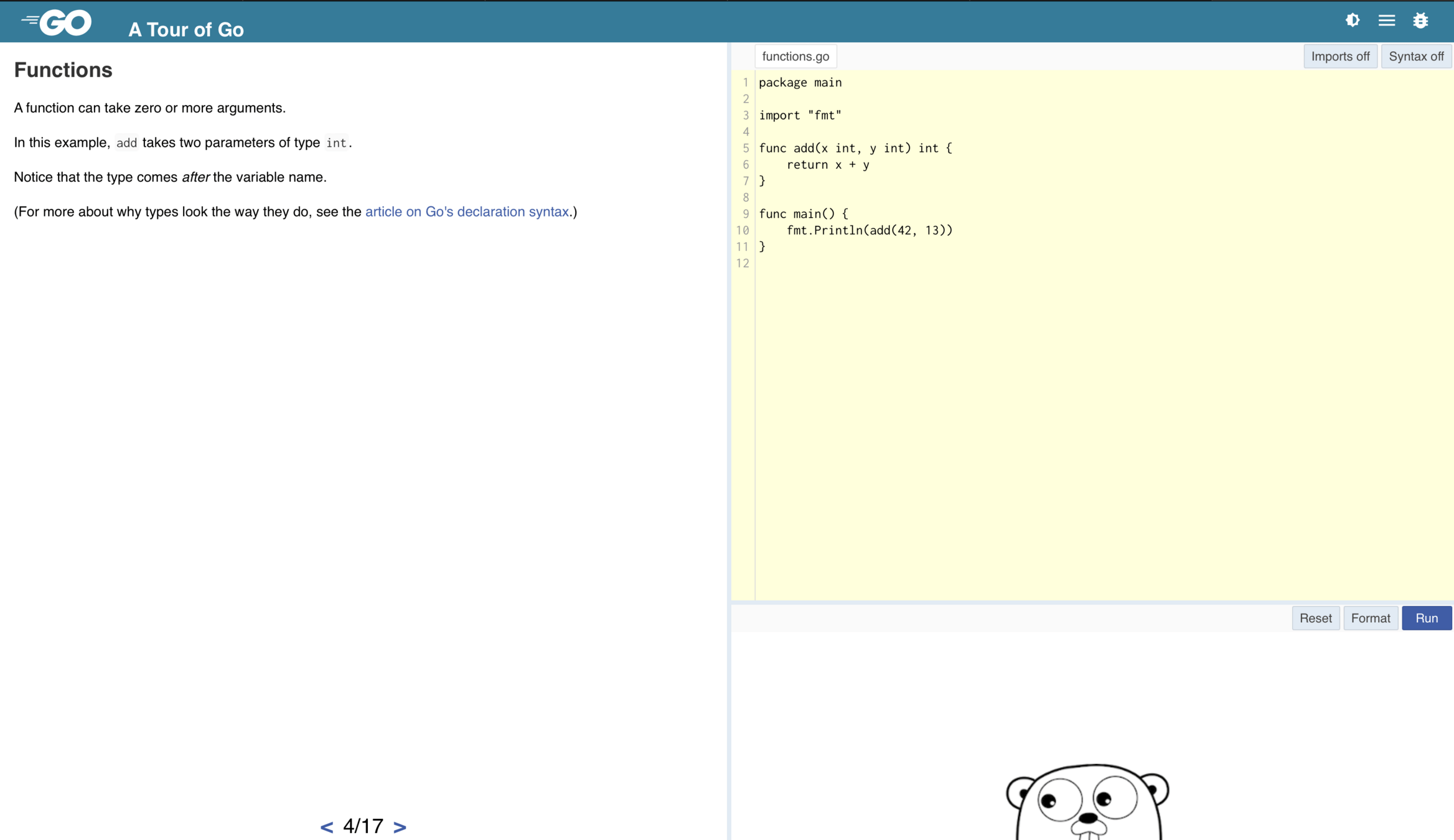The image size is (1454, 840).
Task: Click the A Tour of Go title
Action: [185, 29]
